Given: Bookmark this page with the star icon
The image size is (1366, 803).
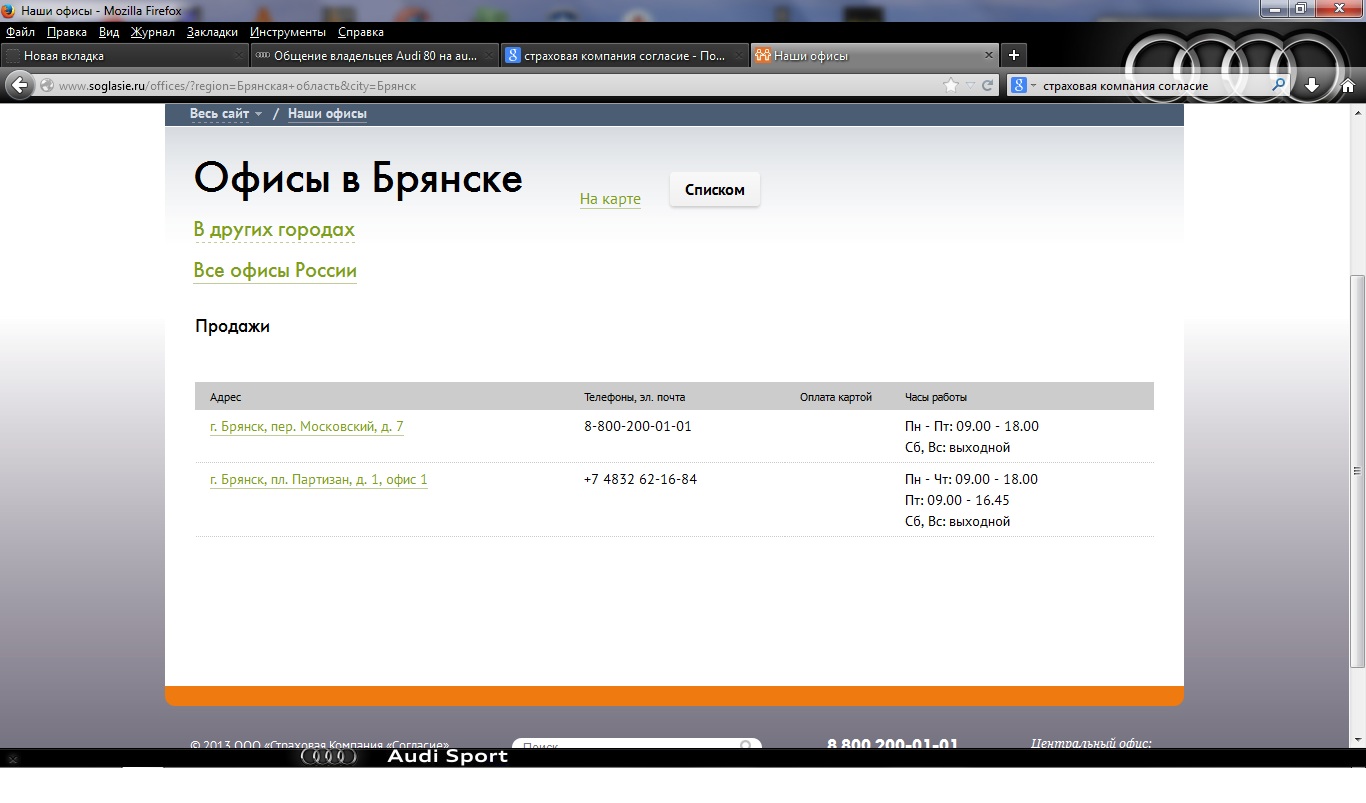Looking at the screenshot, I should pos(951,85).
